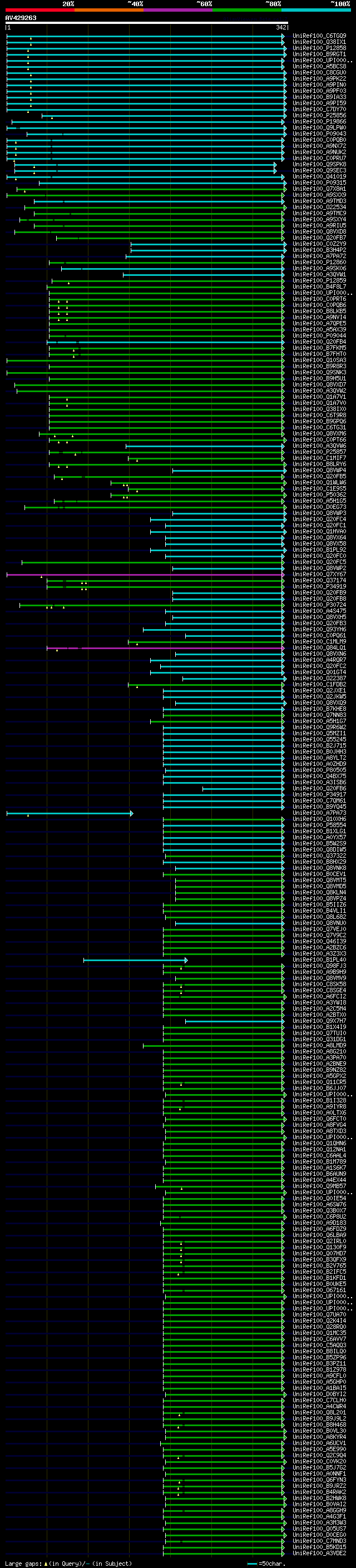
Task: Open hit UniRef100_Q37174
Action: click(x=319, y=581)
